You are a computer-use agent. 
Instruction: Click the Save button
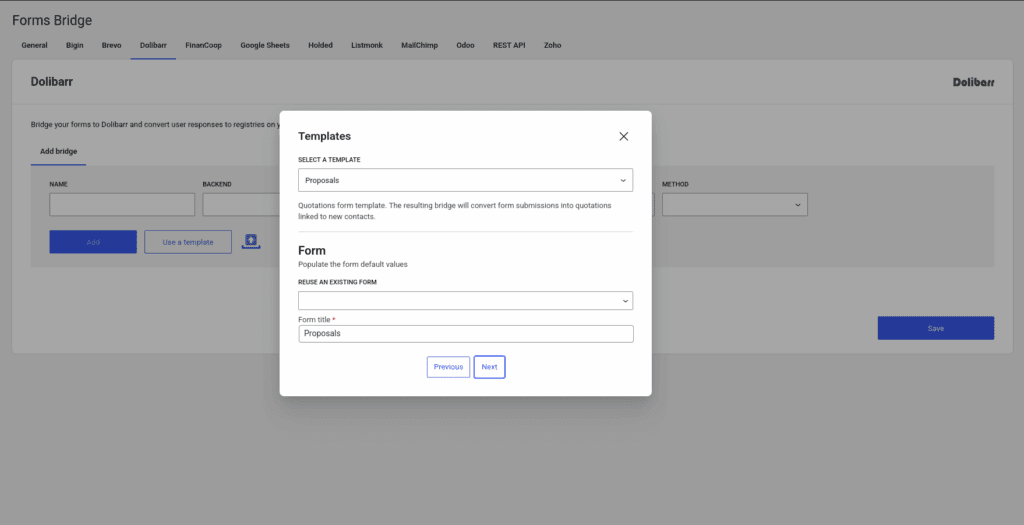click(x=936, y=328)
